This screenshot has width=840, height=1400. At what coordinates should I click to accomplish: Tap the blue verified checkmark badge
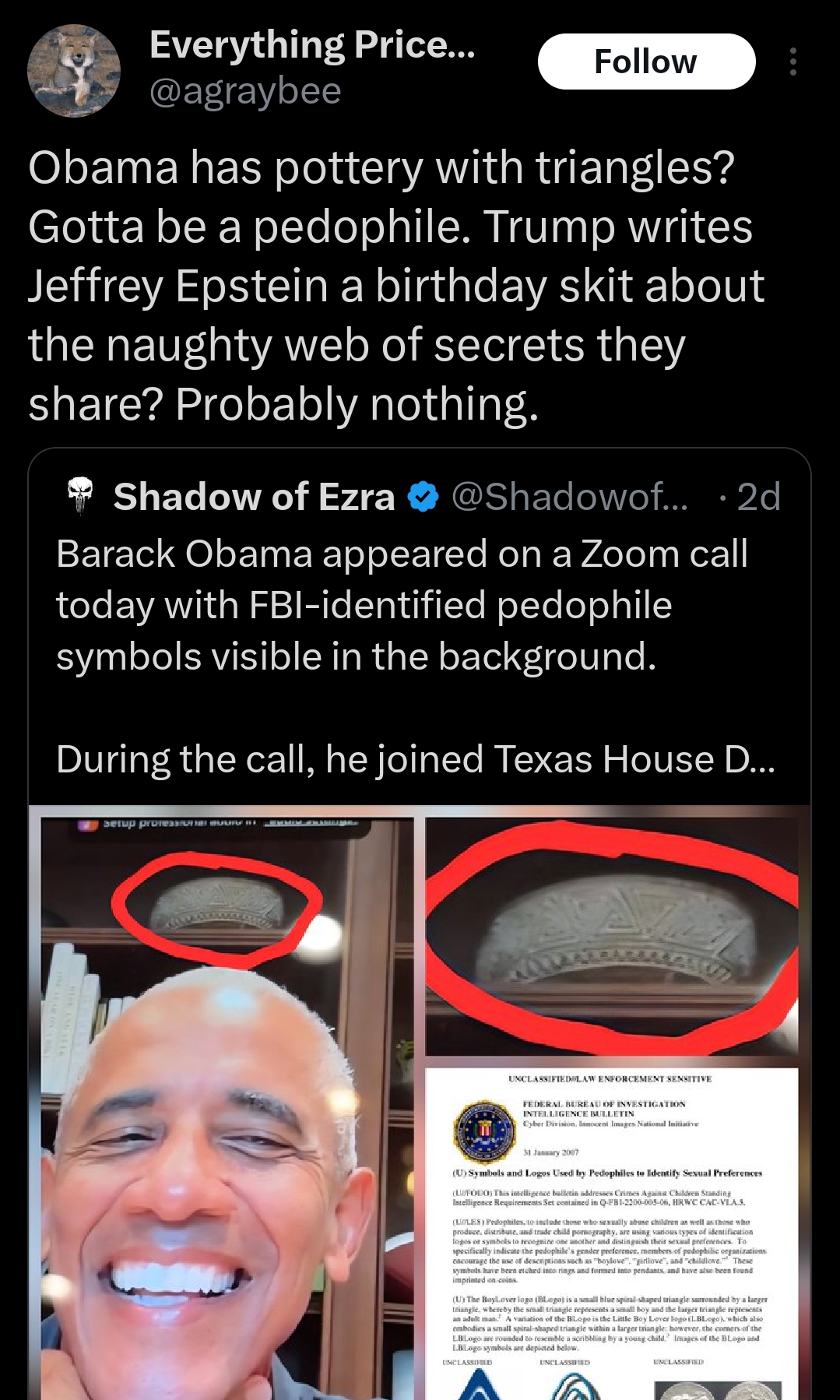coord(424,497)
